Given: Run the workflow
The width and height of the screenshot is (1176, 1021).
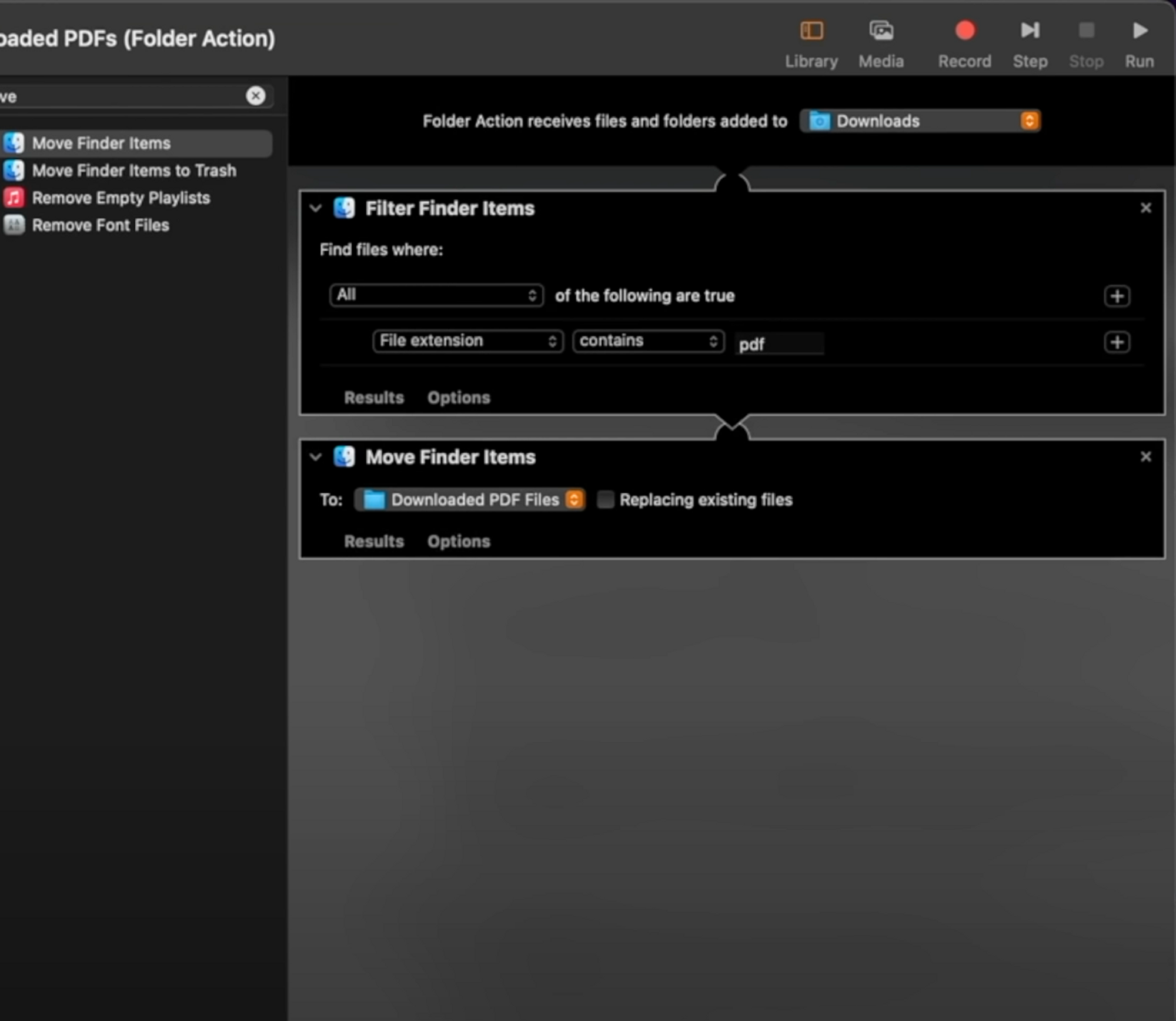Looking at the screenshot, I should click(1140, 31).
